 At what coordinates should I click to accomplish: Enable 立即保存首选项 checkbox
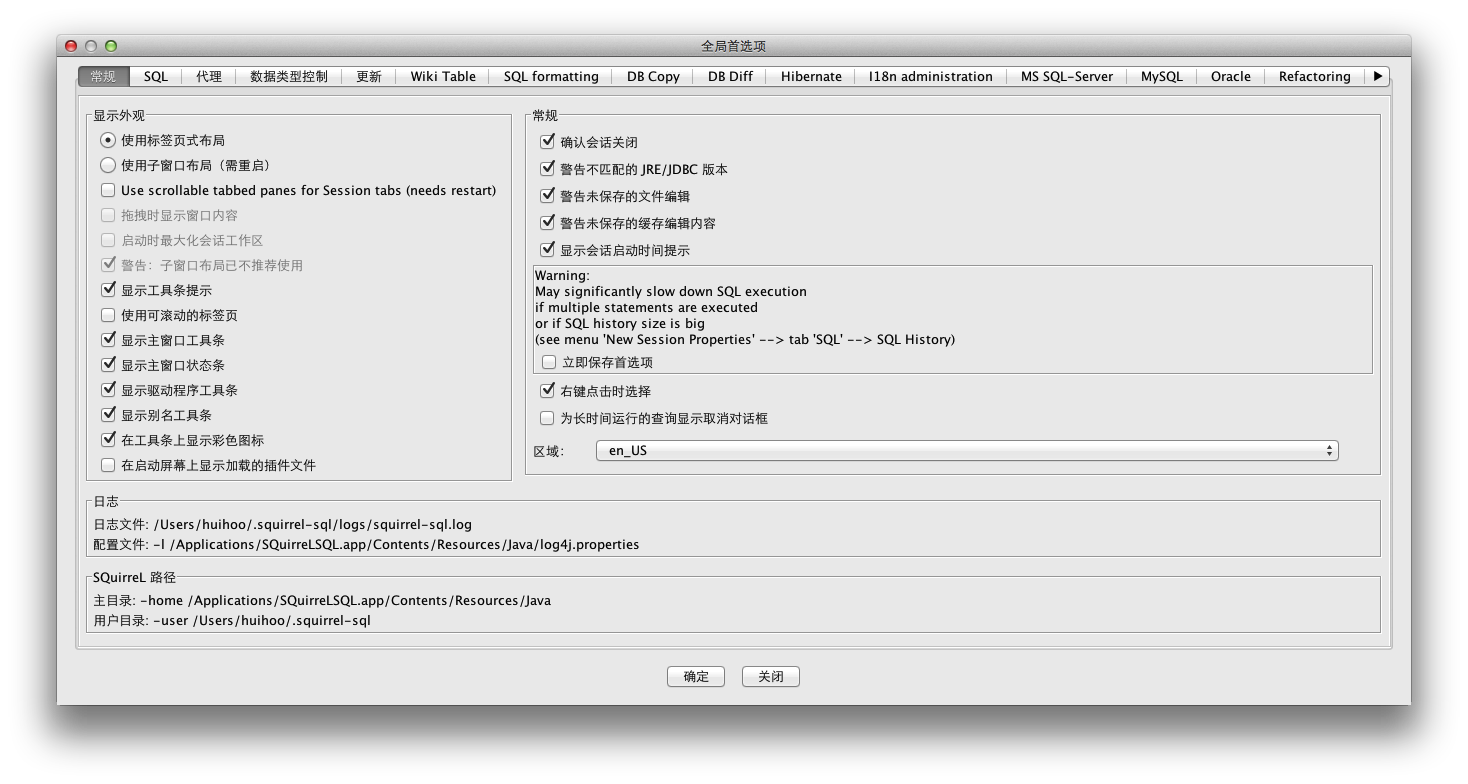pyautogui.click(x=548, y=363)
